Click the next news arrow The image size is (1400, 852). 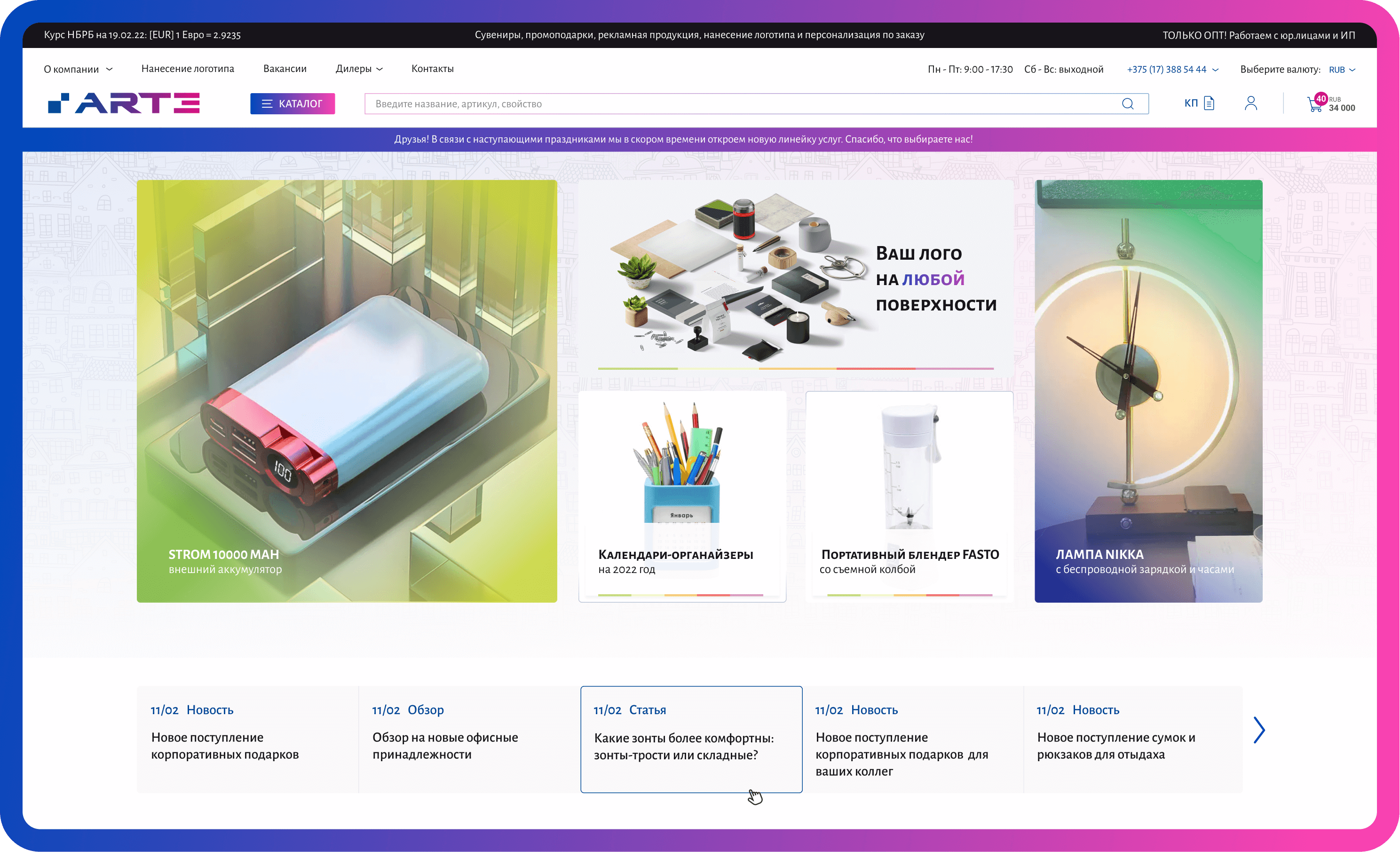(x=1259, y=730)
